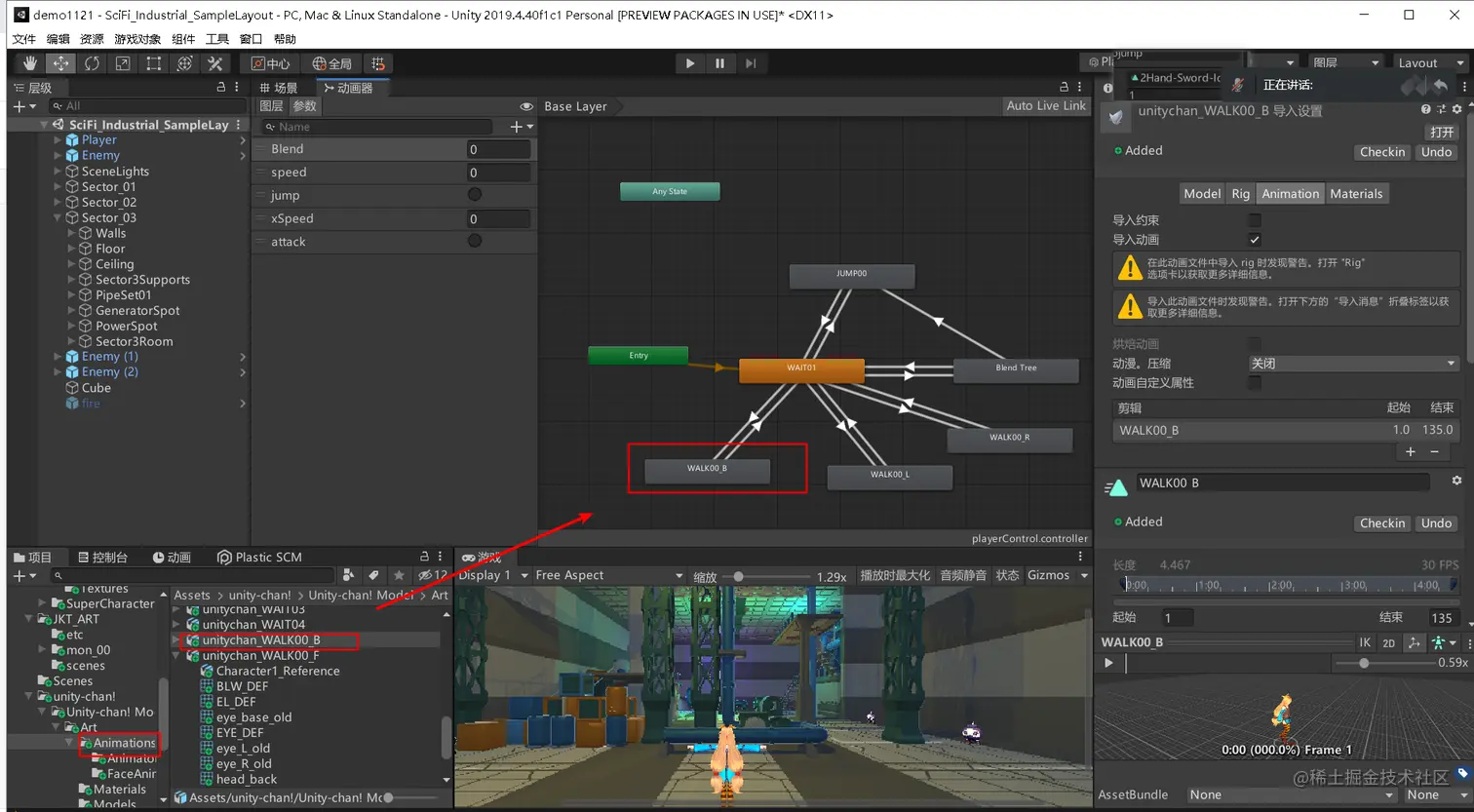
Task: Click the Step frame button
Action: click(x=750, y=63)
